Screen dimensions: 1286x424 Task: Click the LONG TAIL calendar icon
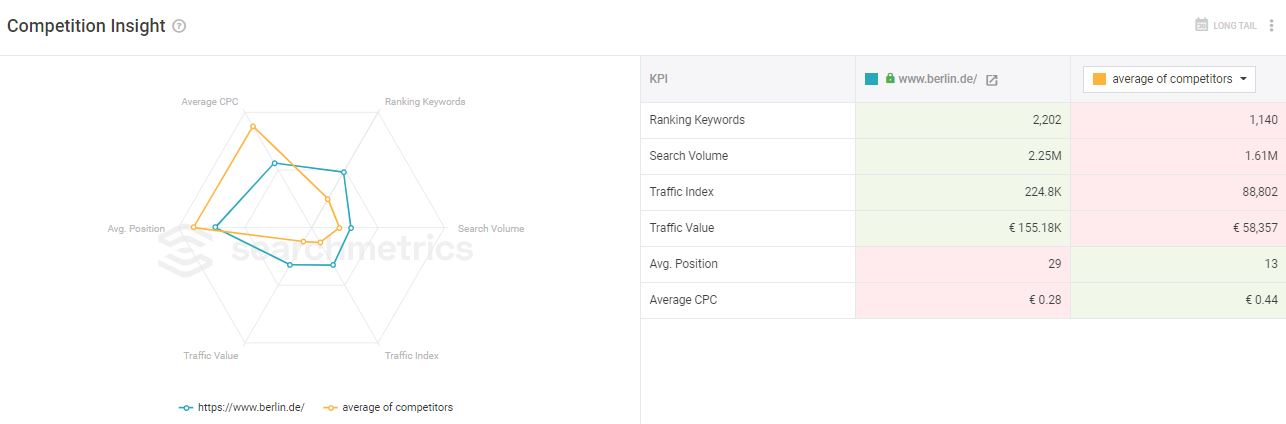point(1201,25)
